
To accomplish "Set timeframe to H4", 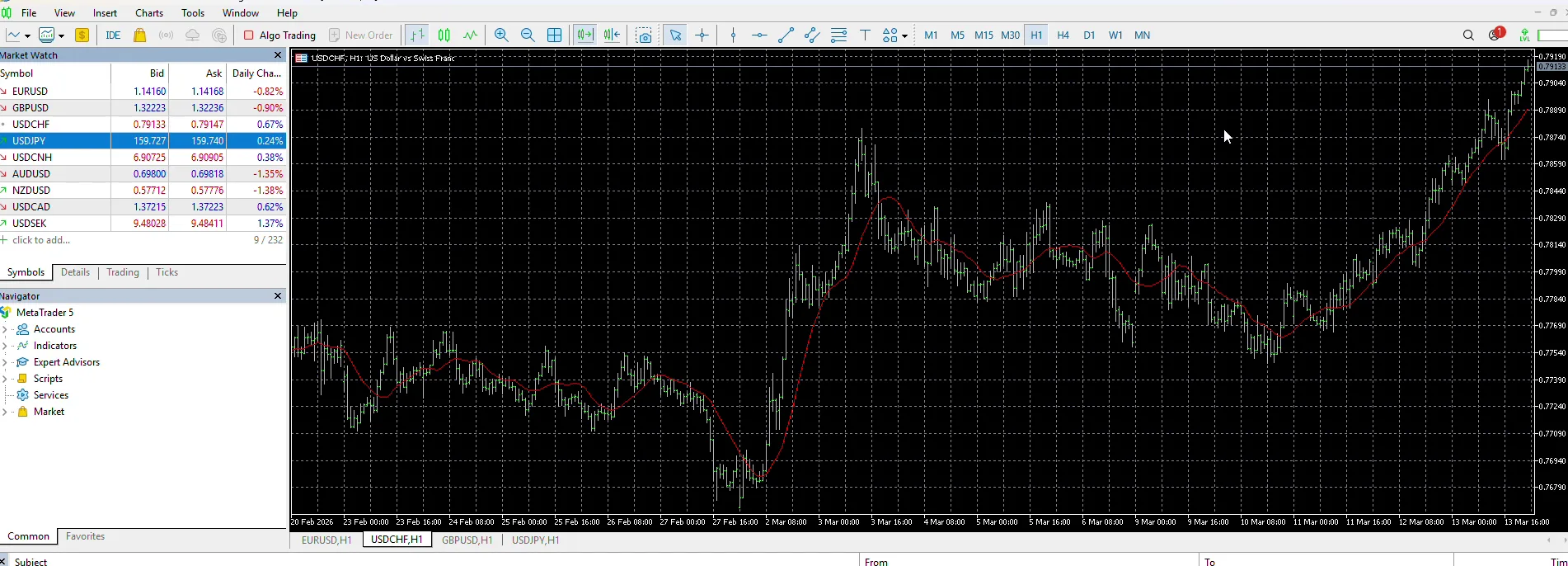I will click(1063, 35).
